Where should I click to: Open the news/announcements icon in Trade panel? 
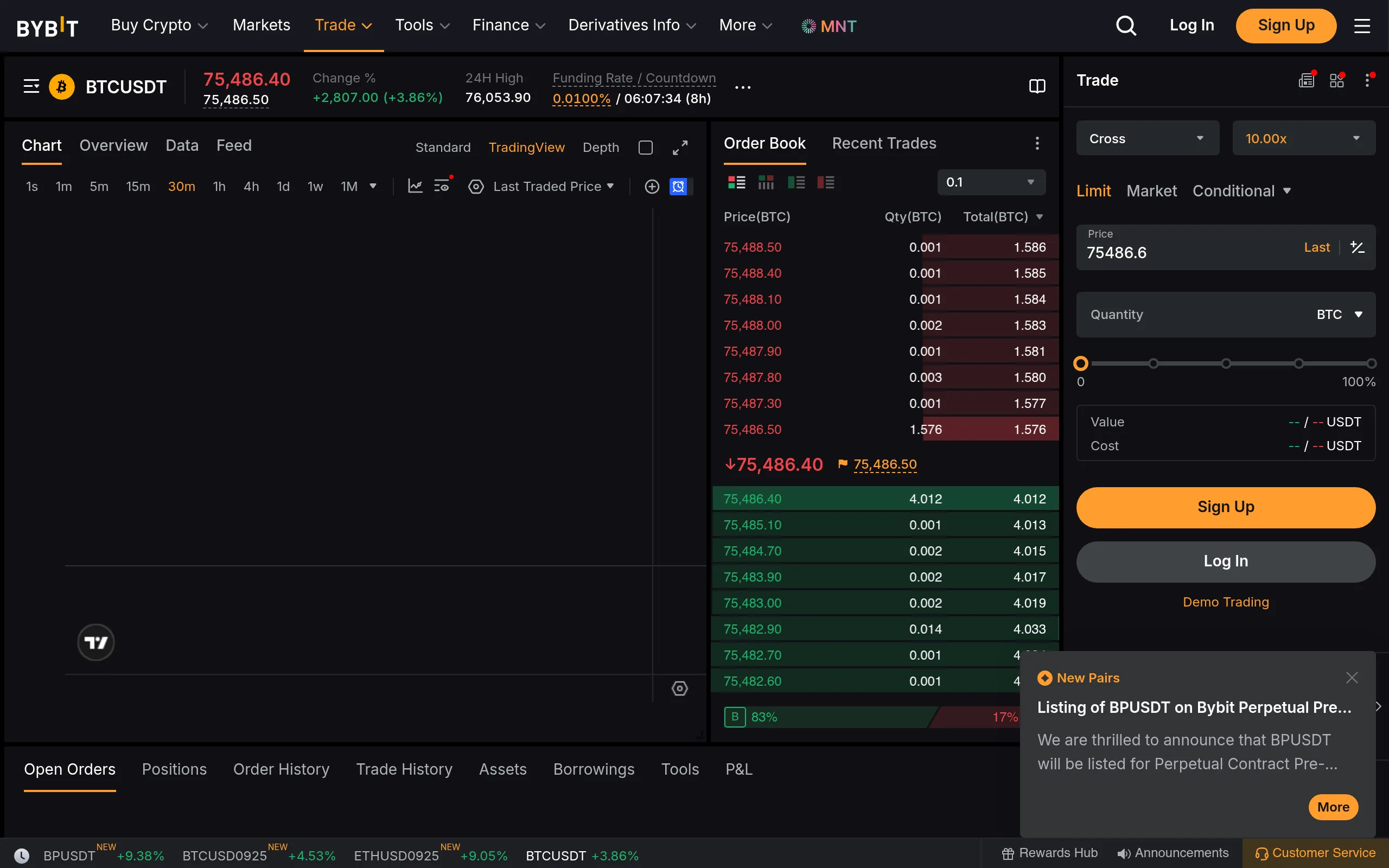(x=1307, y=80)
